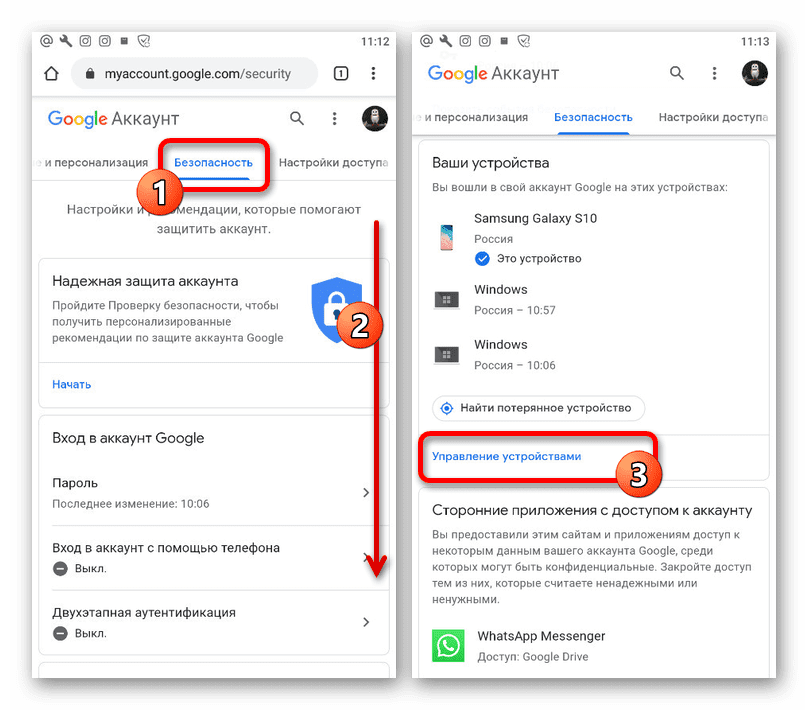This screenshot has height=710, width=808.
Task: Open the tab switcher showing 1 tab
Action: point(341,74)
